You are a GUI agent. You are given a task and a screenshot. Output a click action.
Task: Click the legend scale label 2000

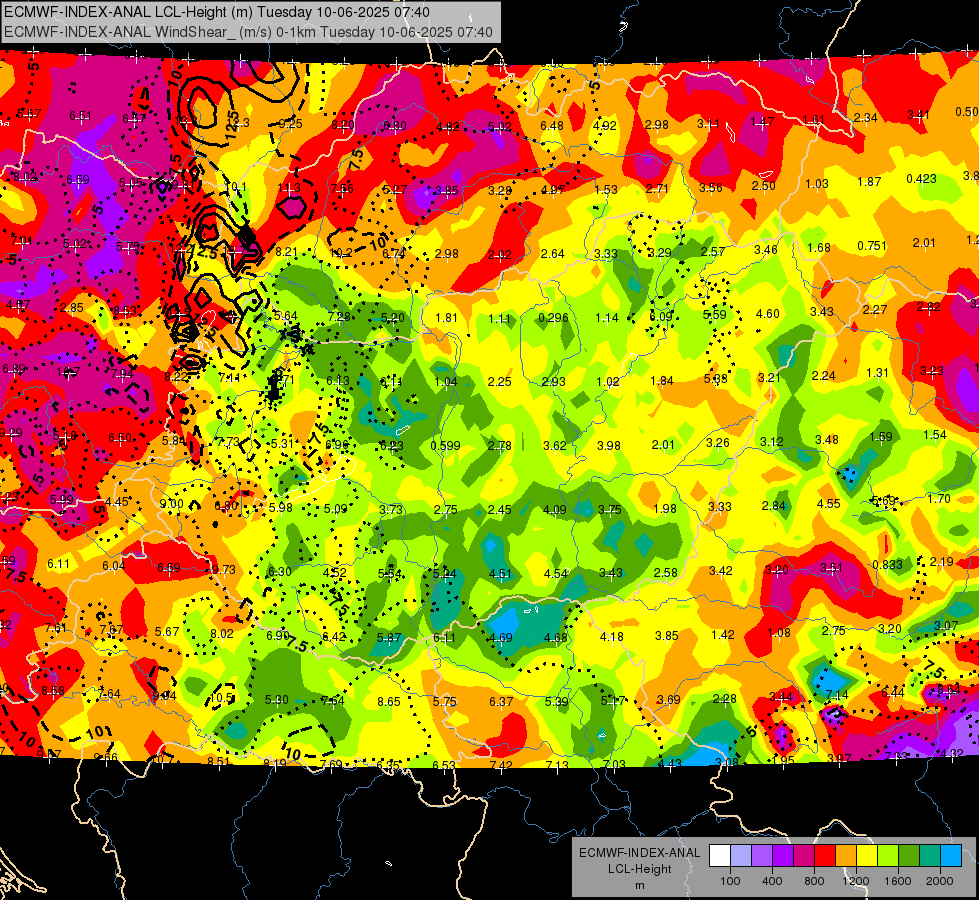[940, 881]
